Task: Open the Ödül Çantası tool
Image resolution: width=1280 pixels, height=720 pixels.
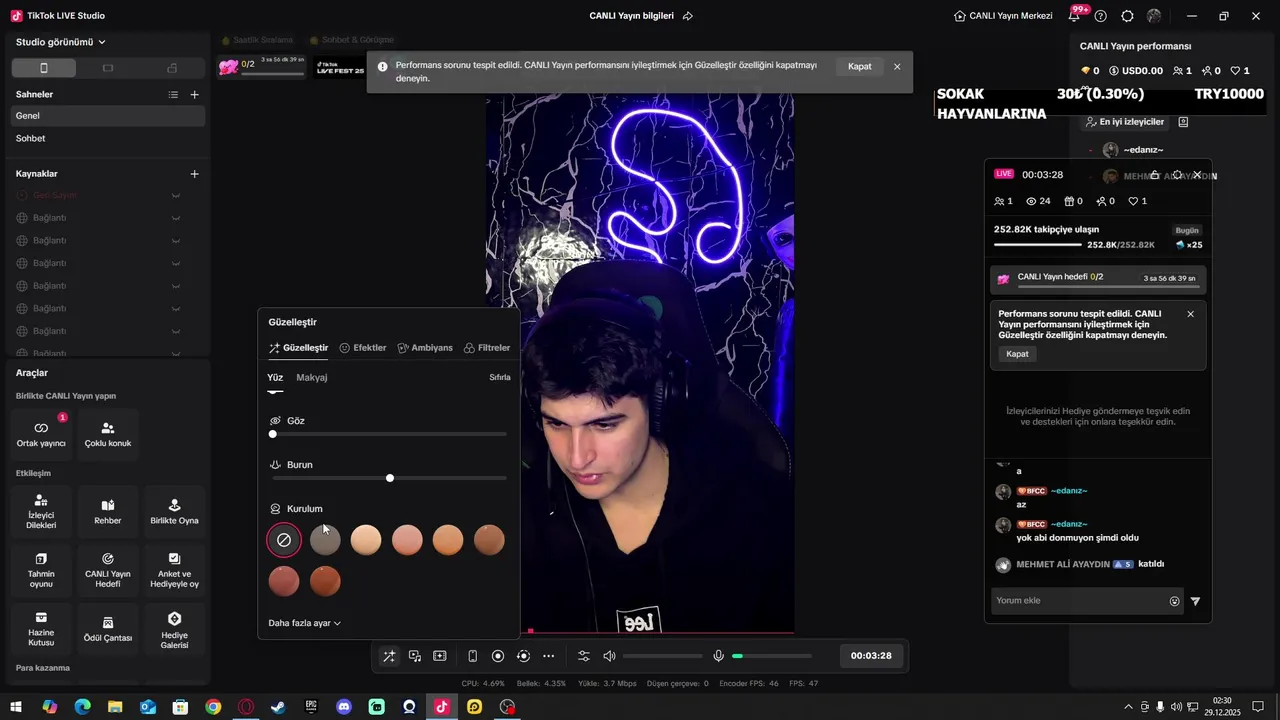Action: 108,628
